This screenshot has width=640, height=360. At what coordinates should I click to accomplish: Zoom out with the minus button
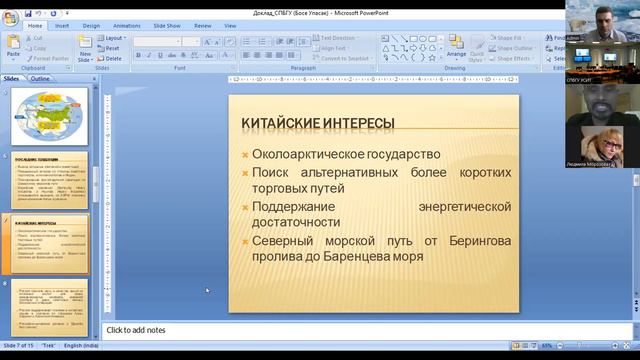coord(560,346)
